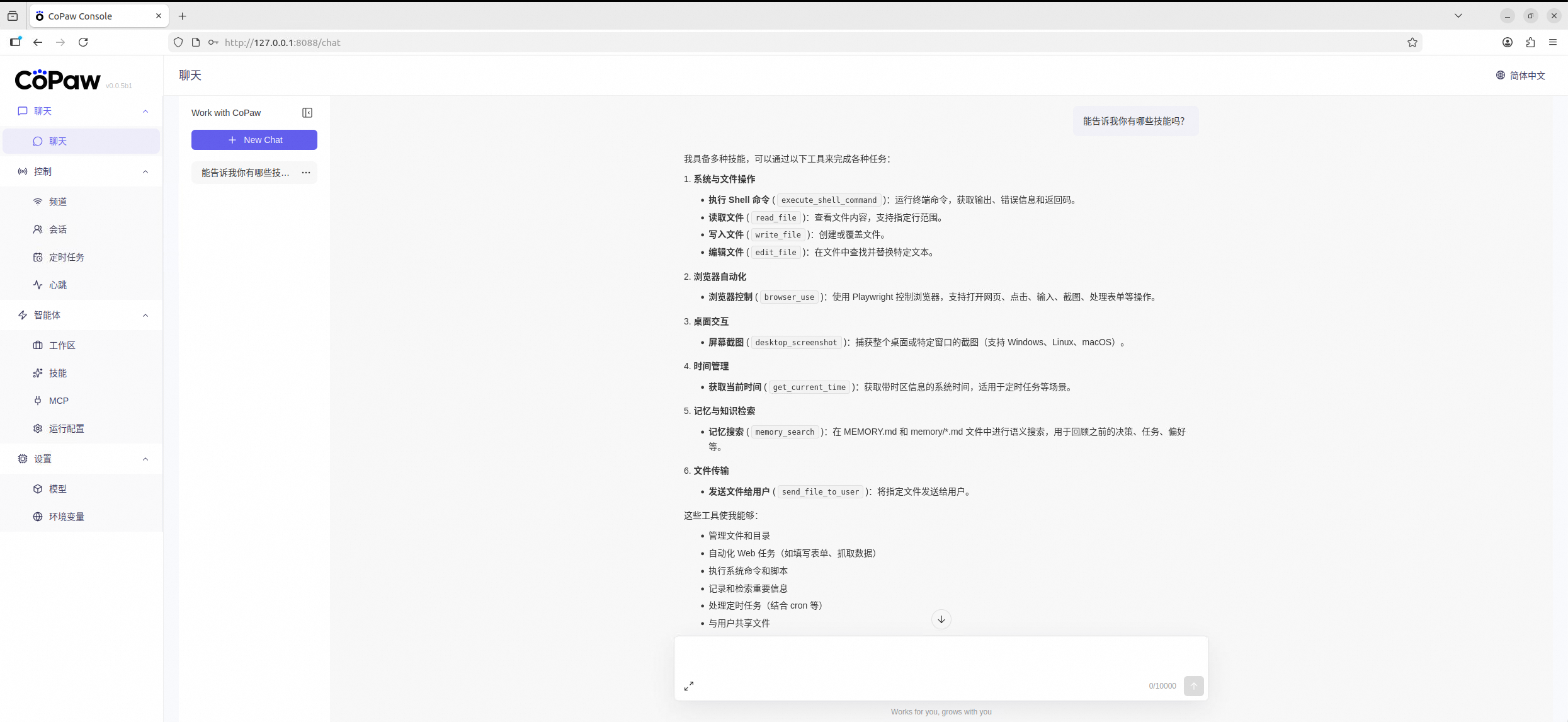
Task: Focus the chat message input field
Action: [x=941, y=656]
